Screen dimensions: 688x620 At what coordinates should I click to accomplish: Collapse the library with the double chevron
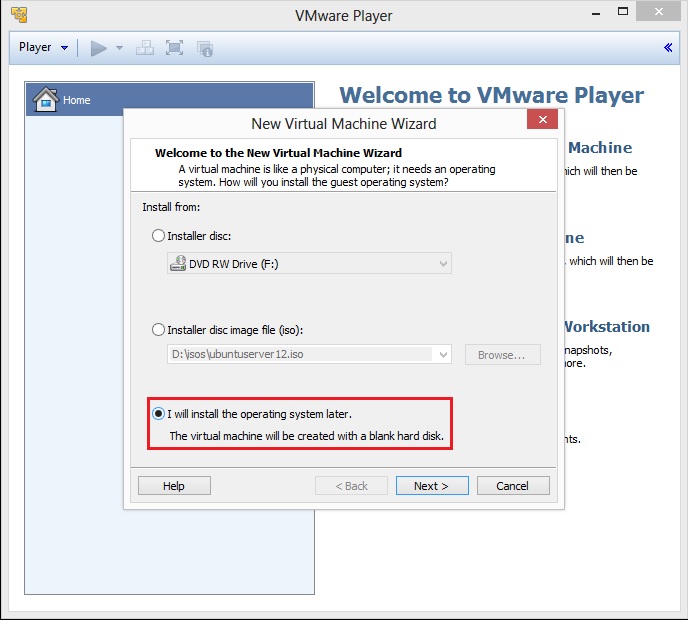coord(668,47)
